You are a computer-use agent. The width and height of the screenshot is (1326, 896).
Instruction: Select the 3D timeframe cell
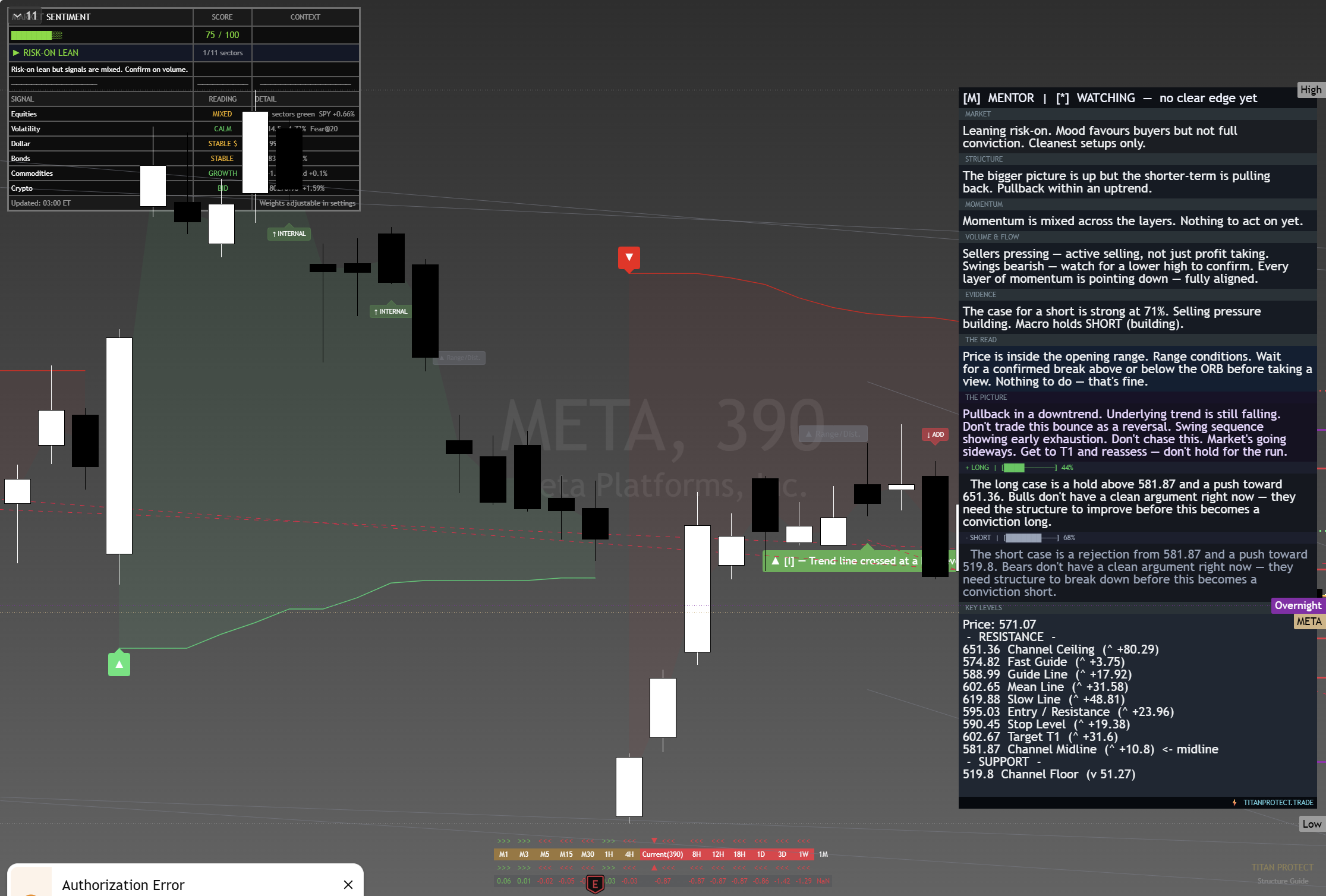tap(782, 854)
